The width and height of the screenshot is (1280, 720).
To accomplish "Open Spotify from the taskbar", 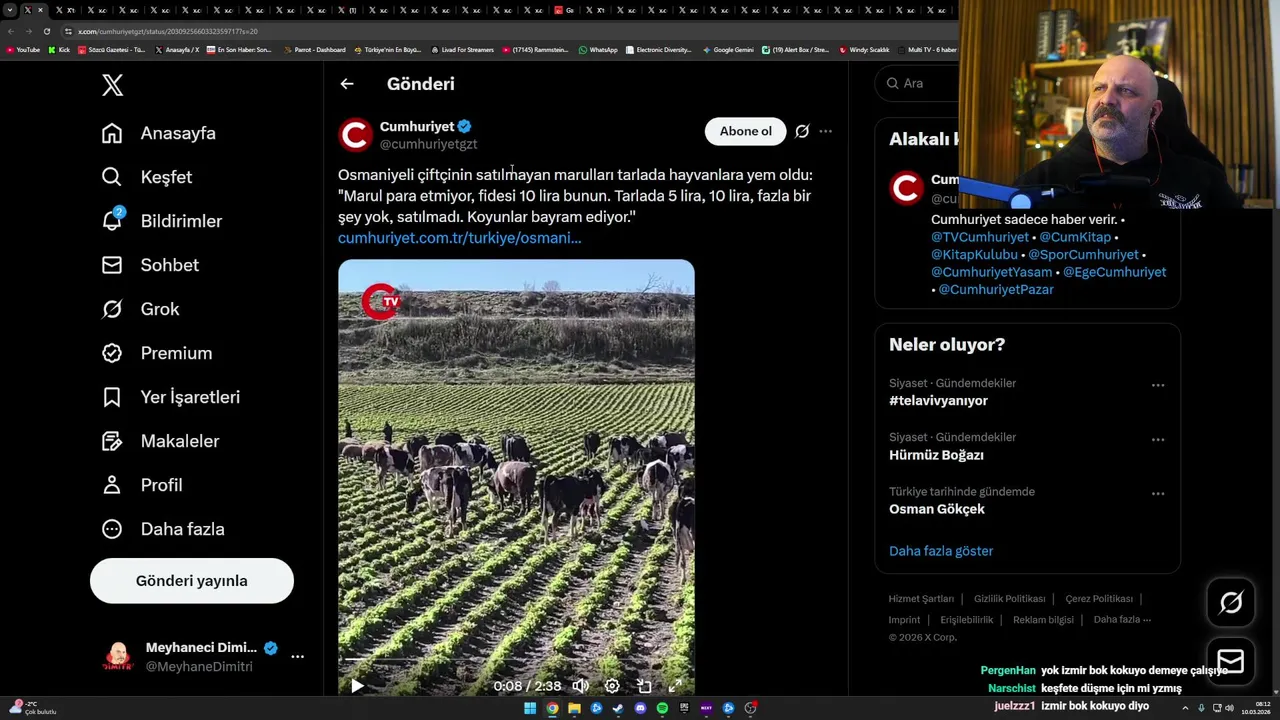I will point(662,708).
